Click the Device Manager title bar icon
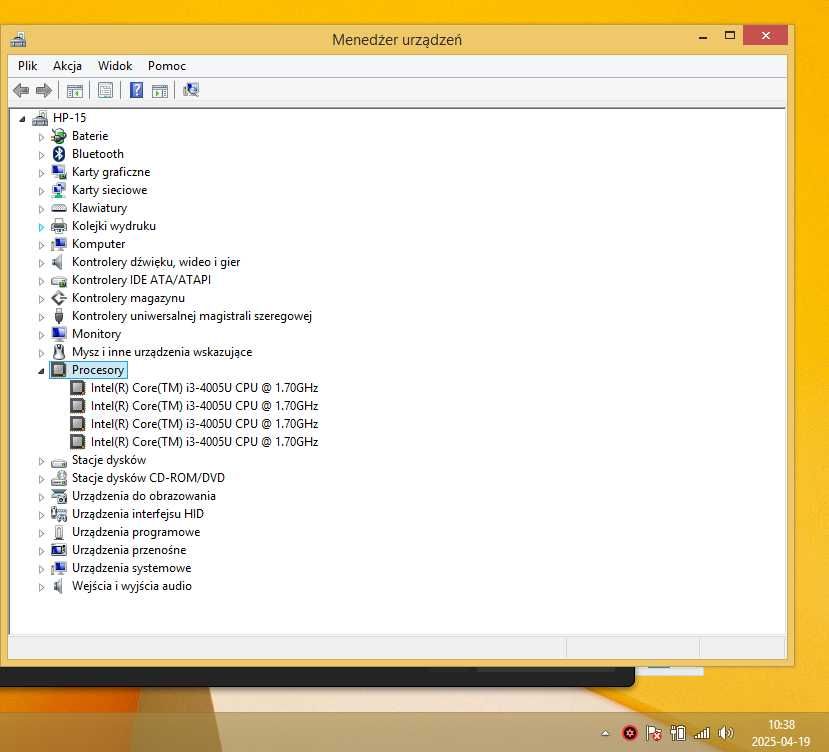Image resolution: width=829 pixels, height=752 pixels. (x=18, y=40)
